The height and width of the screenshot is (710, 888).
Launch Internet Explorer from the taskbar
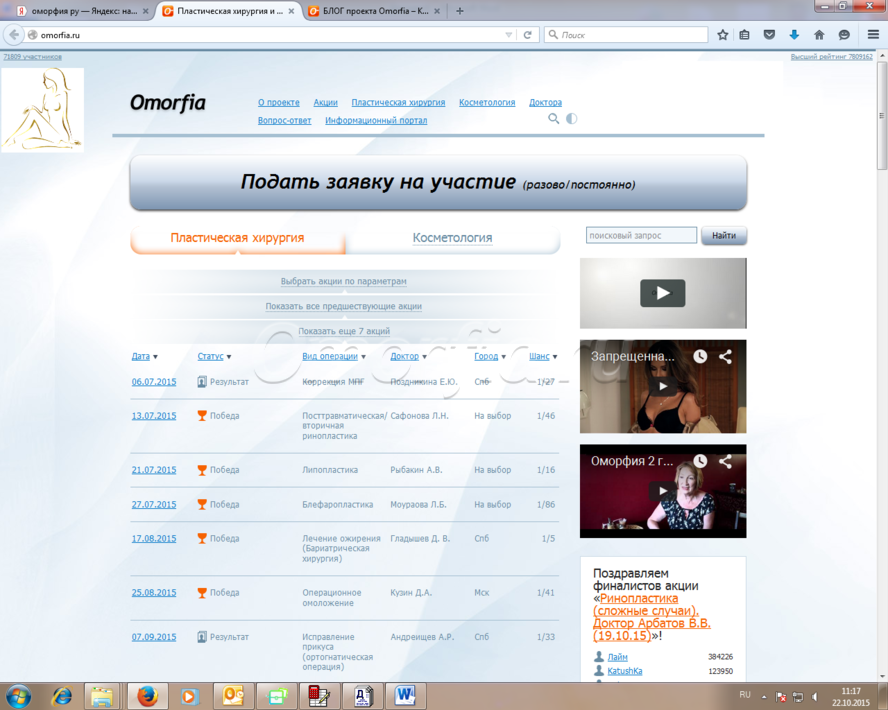click(61, 696)
